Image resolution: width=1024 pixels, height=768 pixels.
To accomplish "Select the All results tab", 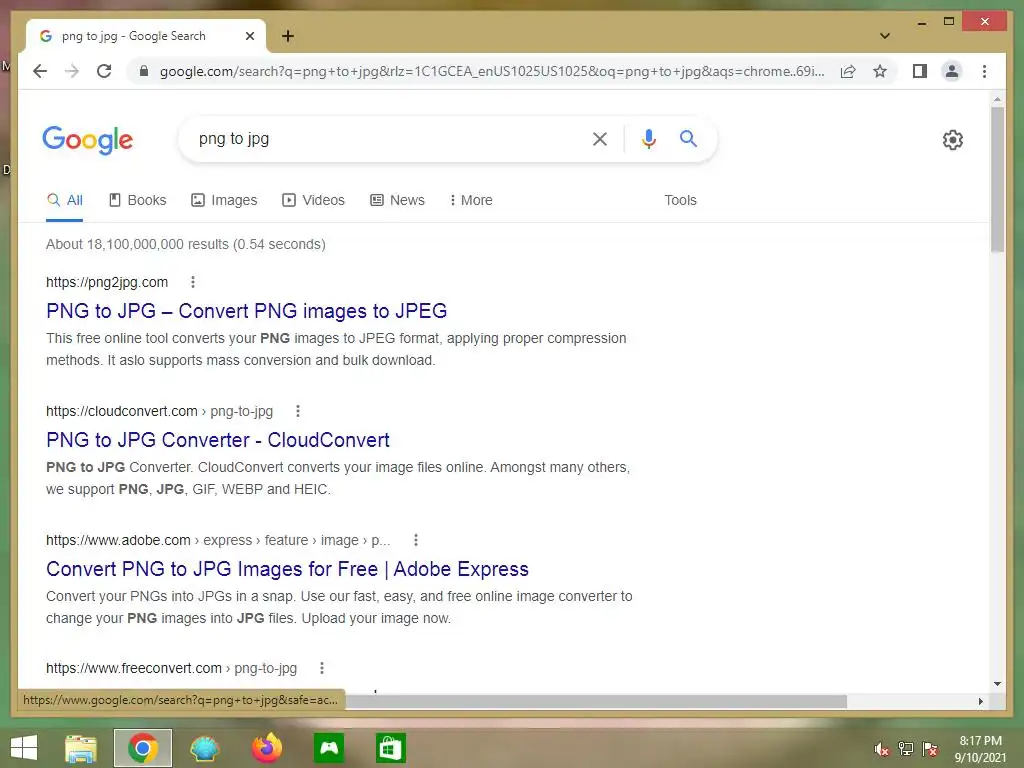I will pyautogui.click(x=65, y=200).
